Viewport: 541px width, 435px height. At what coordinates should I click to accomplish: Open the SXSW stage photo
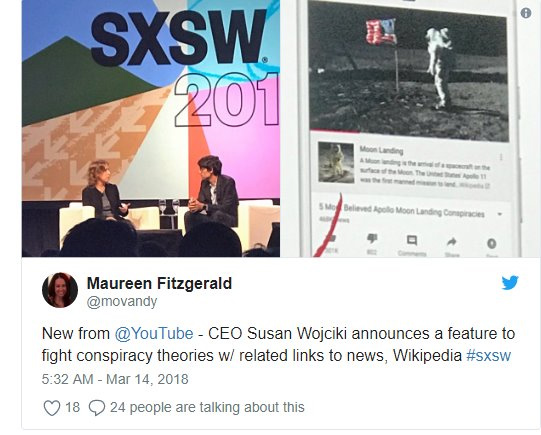pos(151,128)
